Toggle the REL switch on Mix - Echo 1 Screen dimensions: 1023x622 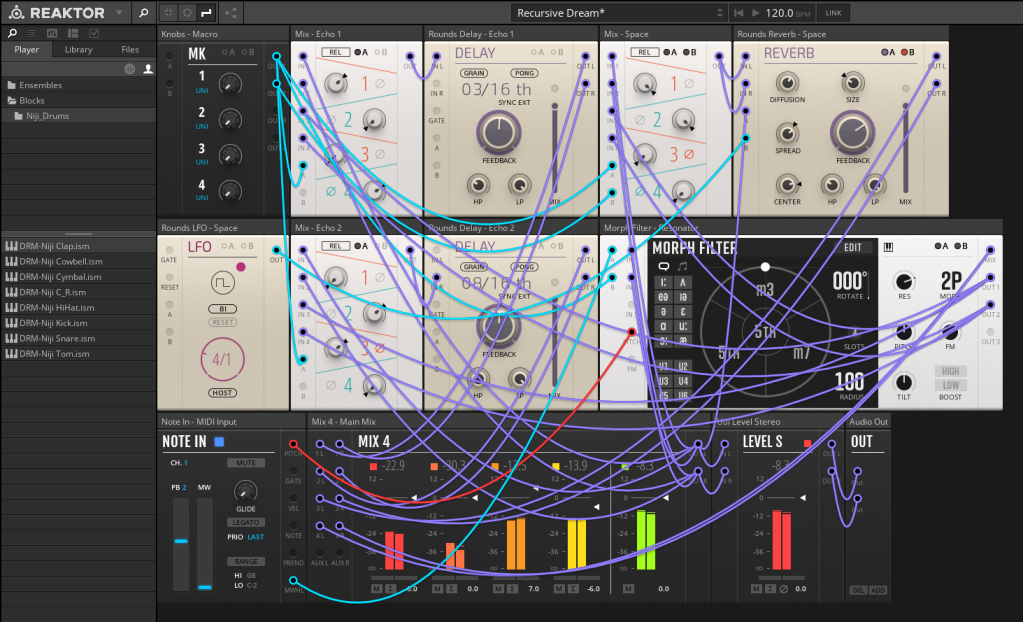point(335,52)
